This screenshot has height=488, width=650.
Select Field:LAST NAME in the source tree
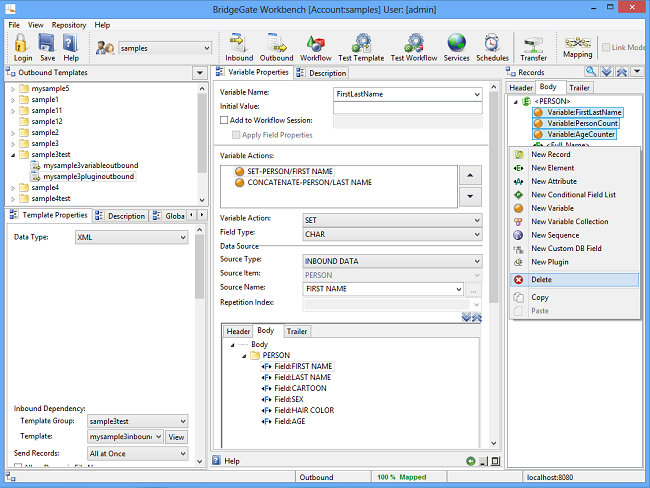pos(296,377)
